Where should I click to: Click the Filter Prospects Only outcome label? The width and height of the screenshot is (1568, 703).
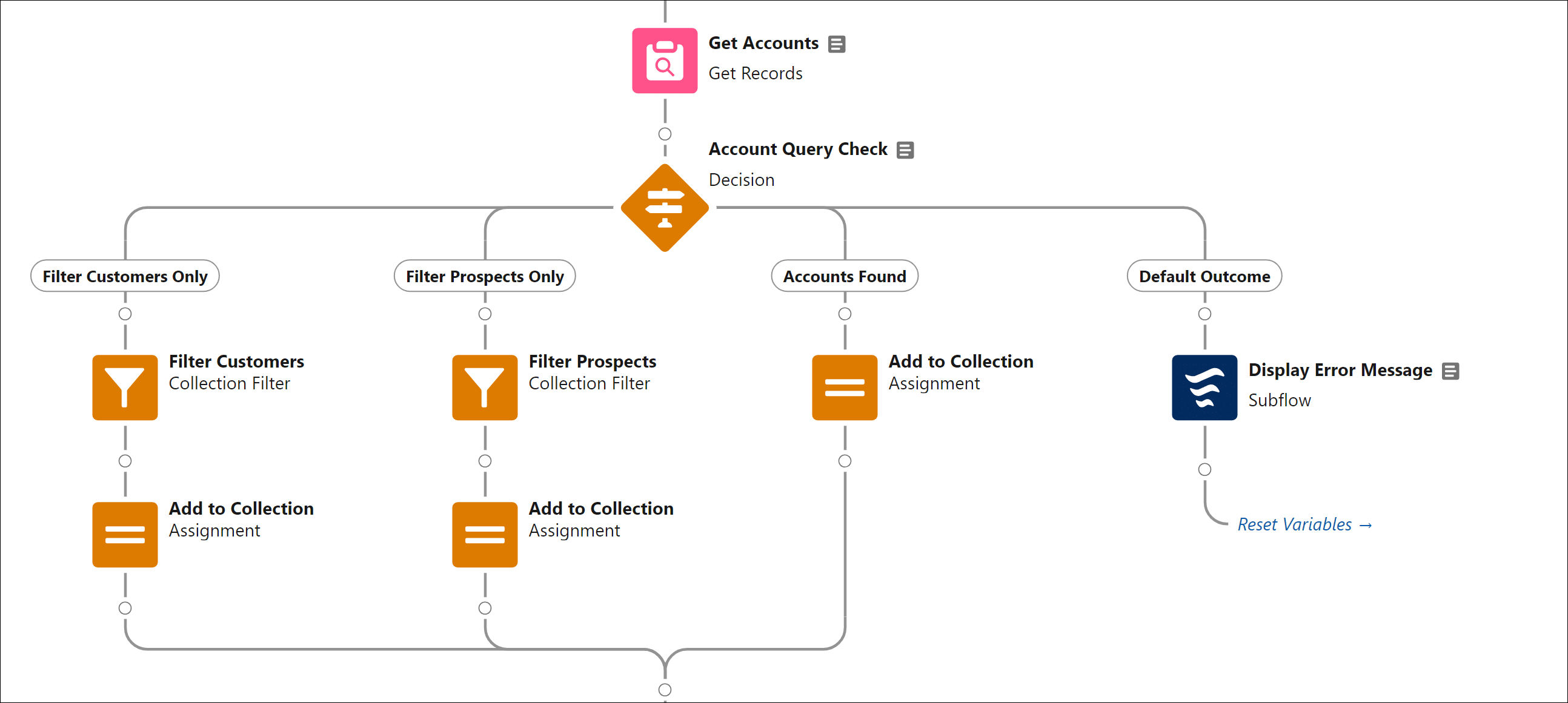click(x=485, y=276)
